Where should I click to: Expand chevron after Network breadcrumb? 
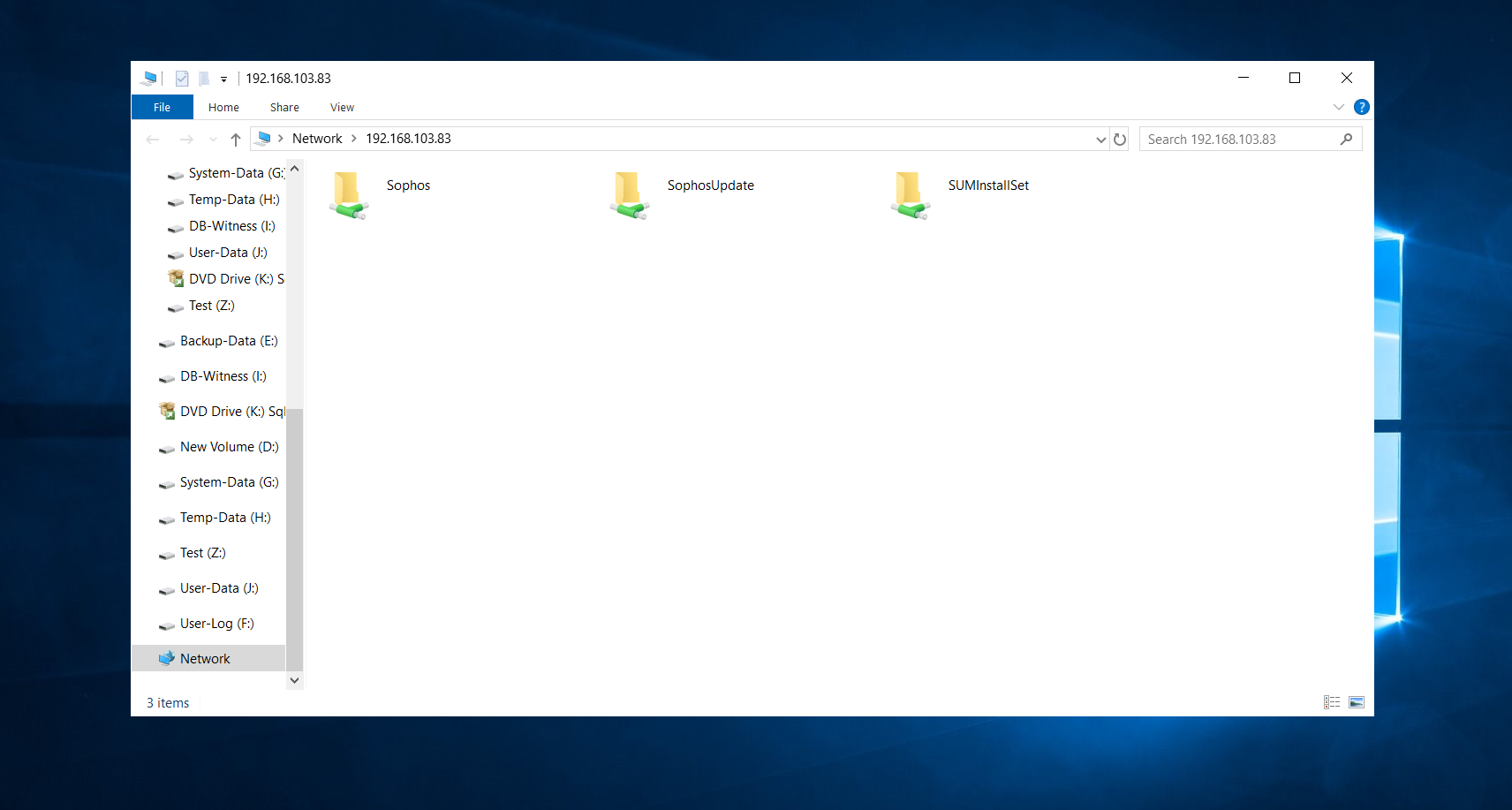pyautogui.click(x=354, y=139)
